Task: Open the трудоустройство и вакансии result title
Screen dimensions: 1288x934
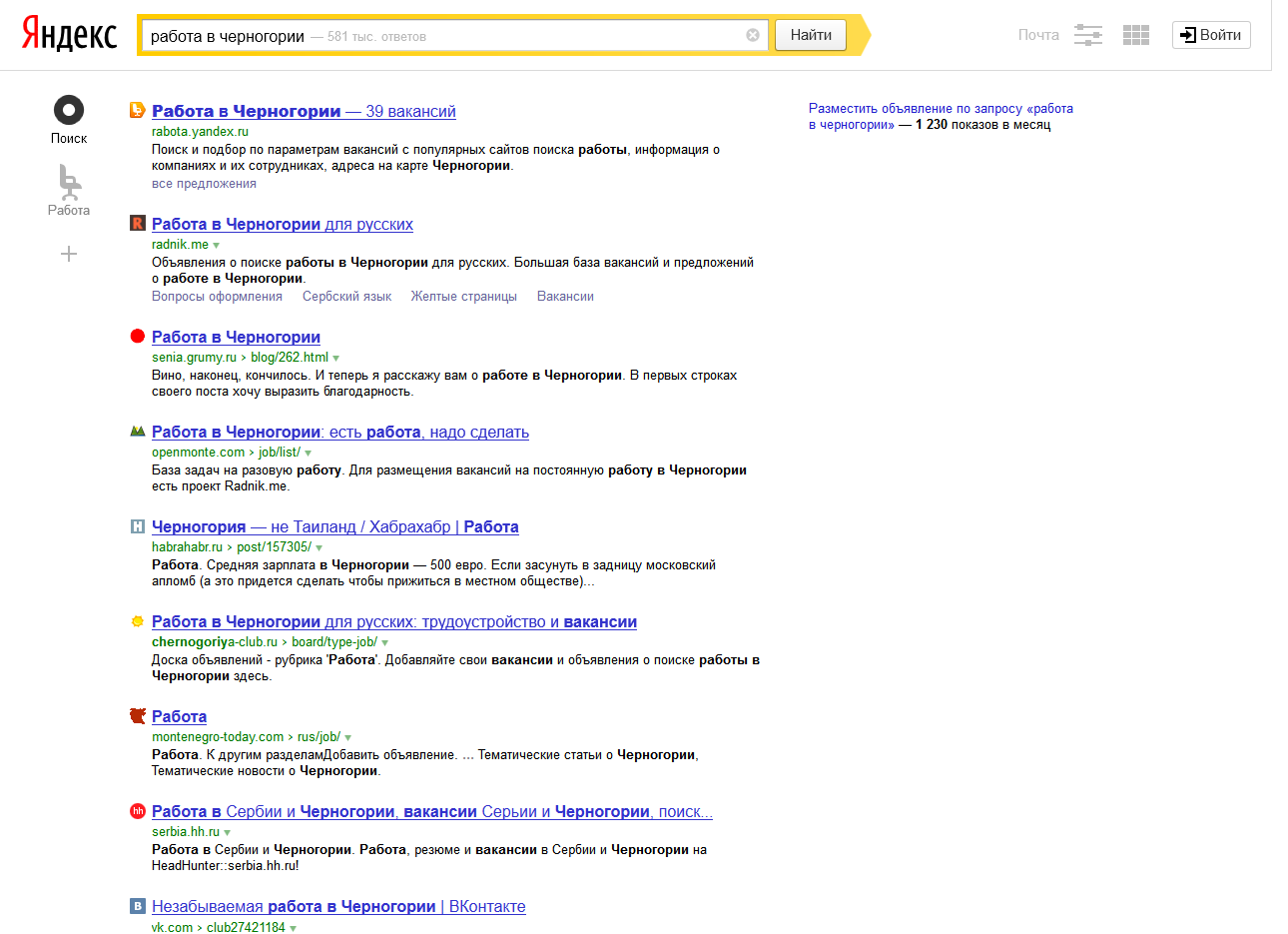Action: (x=394, y=621)
